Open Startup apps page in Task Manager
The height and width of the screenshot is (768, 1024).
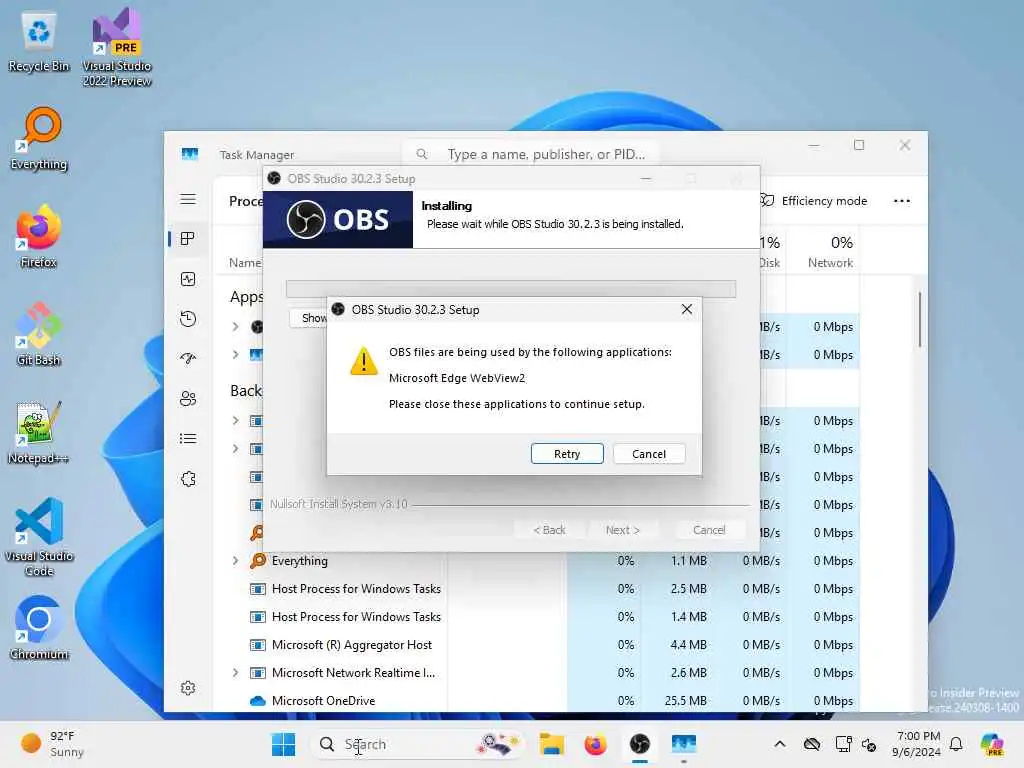click(188, 359)
